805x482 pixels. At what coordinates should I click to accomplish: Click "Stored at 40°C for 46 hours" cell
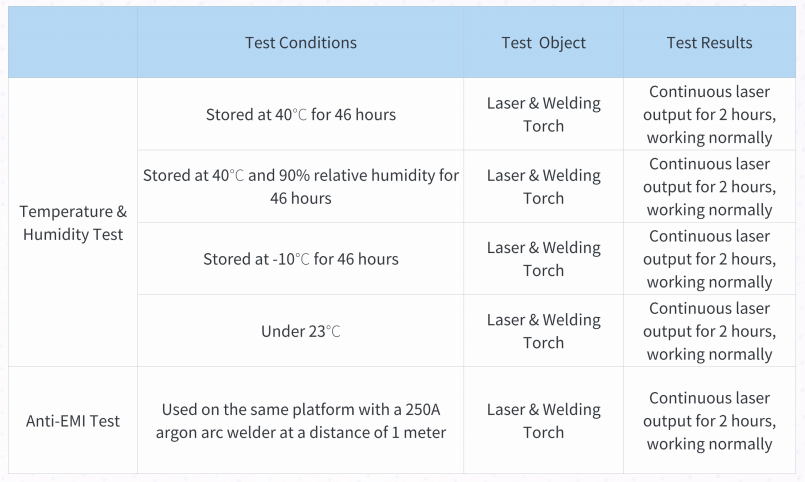pos(300,115)
